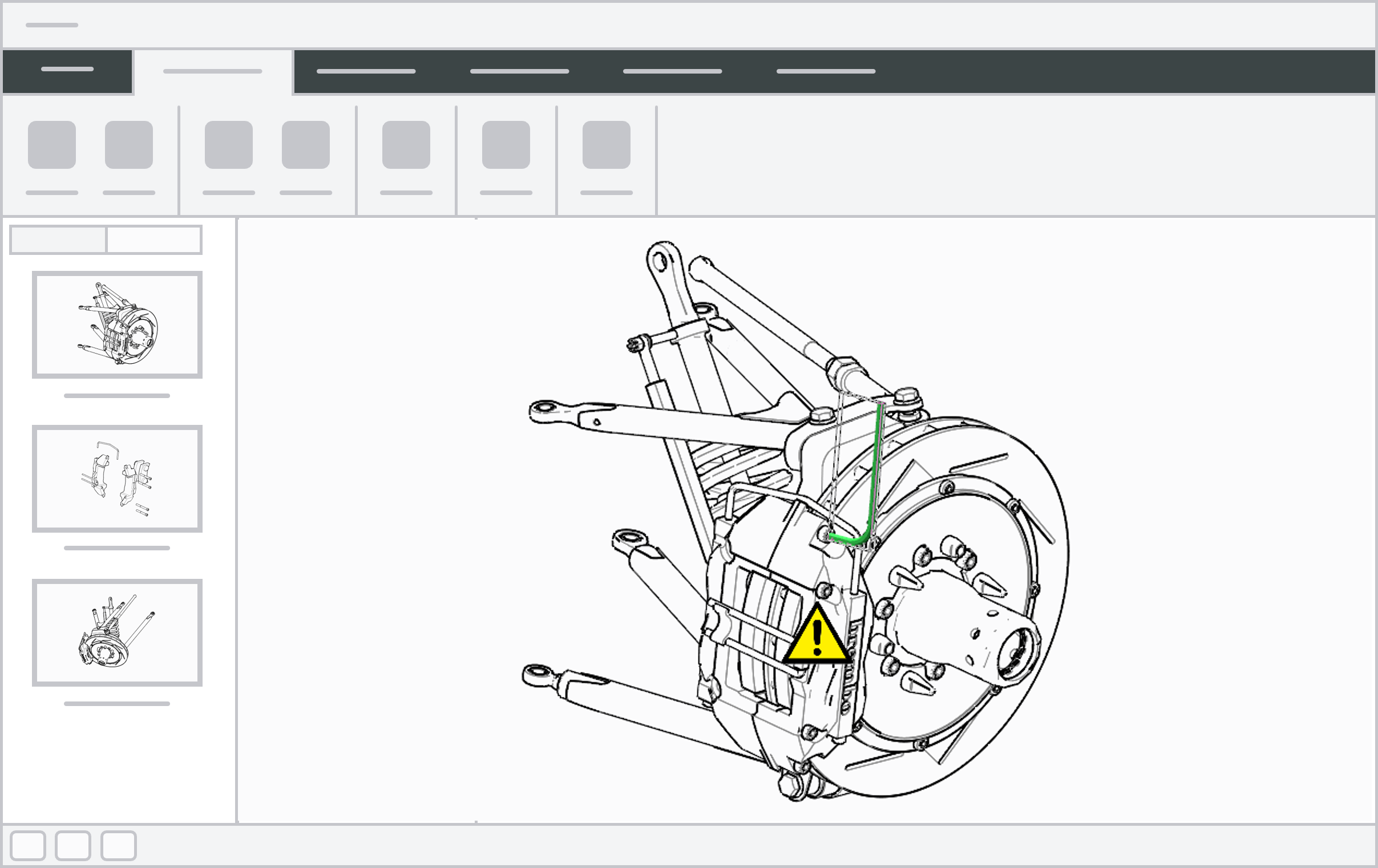Click the green highlighted brake line
This screenshot has width=1378, height=868.
point(875,469)
